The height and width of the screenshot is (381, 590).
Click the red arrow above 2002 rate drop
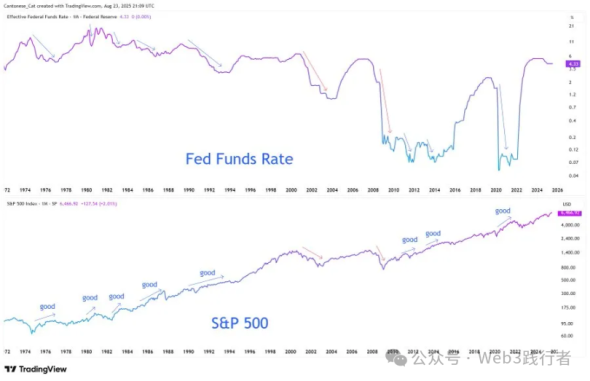pyautogui.click(x=315, y=71)
